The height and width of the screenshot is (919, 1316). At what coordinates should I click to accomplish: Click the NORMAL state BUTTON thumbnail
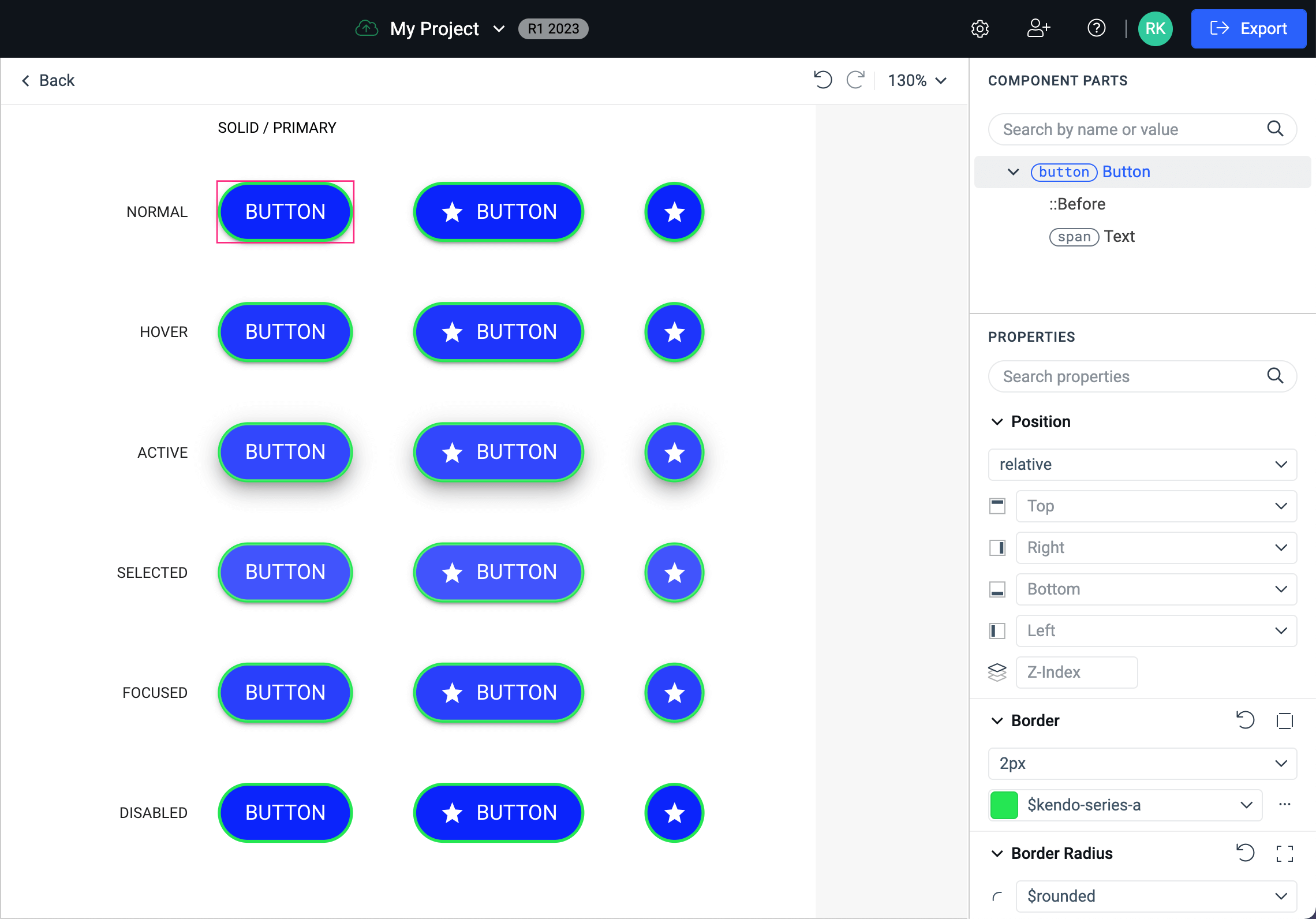[x=284, y=212]
